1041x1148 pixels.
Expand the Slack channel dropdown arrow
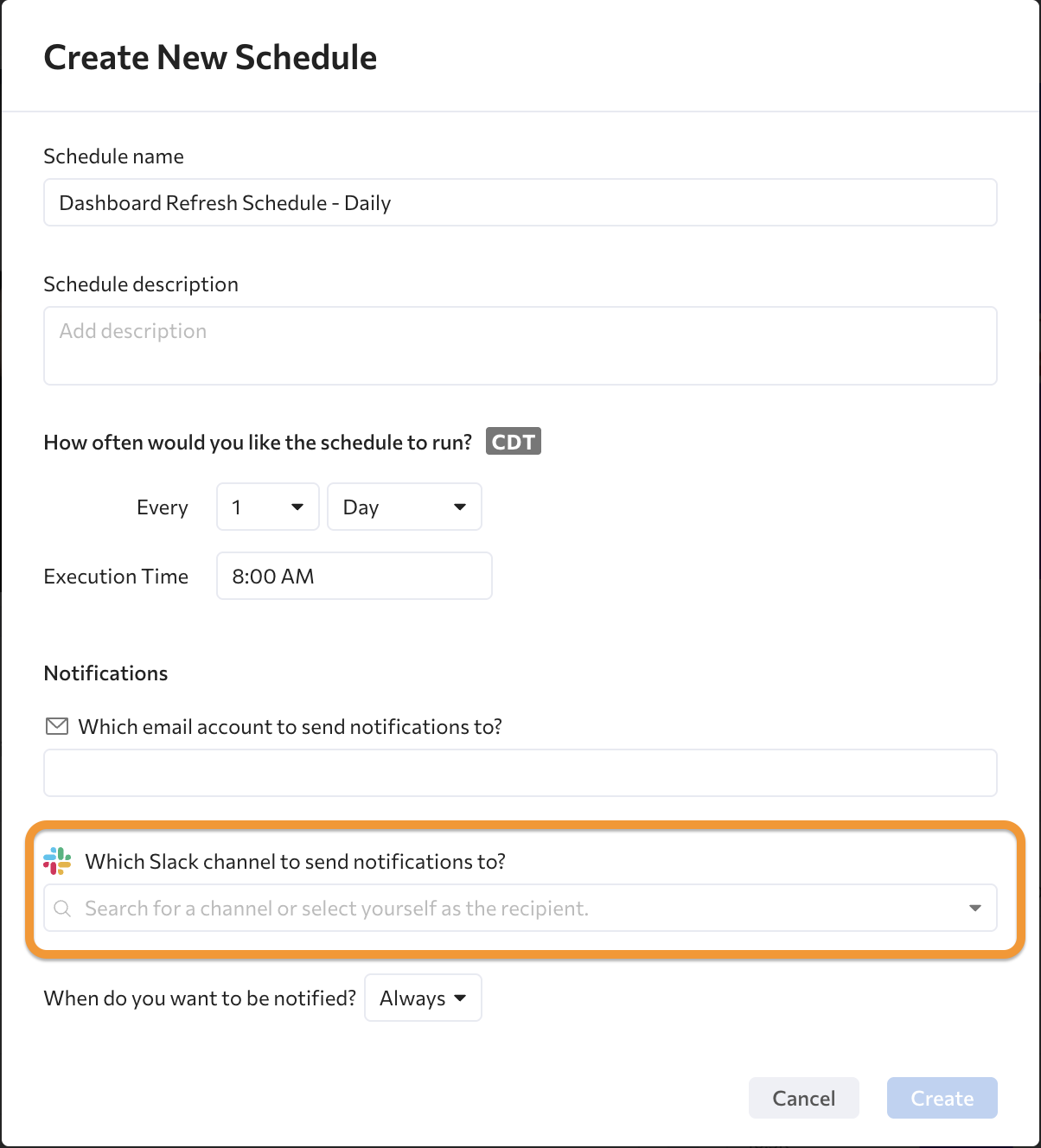tap(975, 909)
